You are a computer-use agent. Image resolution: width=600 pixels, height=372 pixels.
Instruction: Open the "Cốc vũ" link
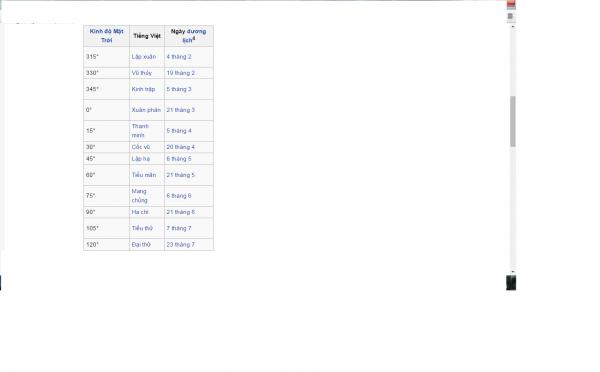[x=141, y=147]
